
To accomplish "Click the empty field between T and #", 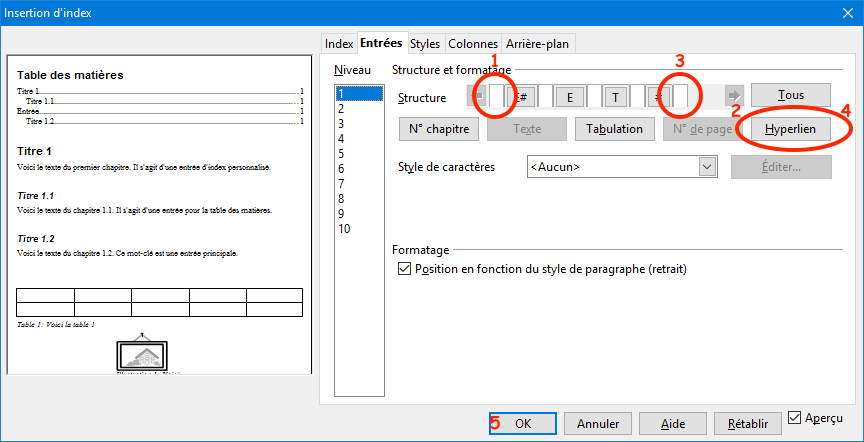I will point(638,96).
